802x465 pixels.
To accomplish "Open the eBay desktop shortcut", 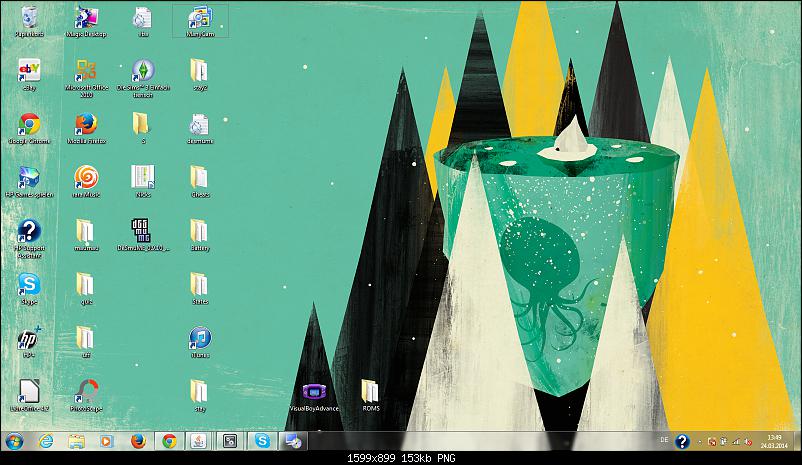I will pos(29,75).
